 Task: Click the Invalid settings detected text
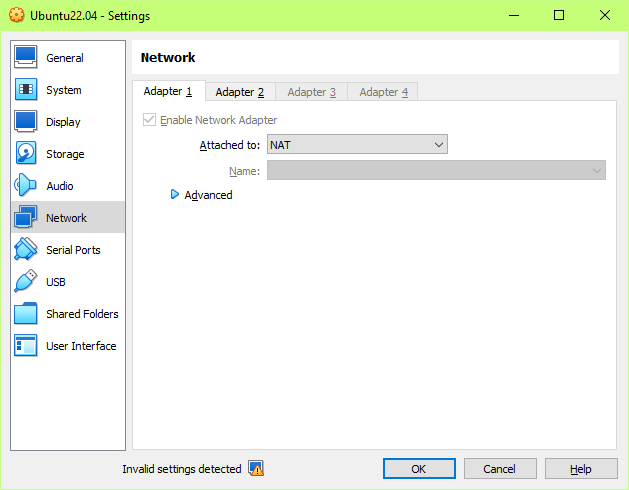[182, 469]
